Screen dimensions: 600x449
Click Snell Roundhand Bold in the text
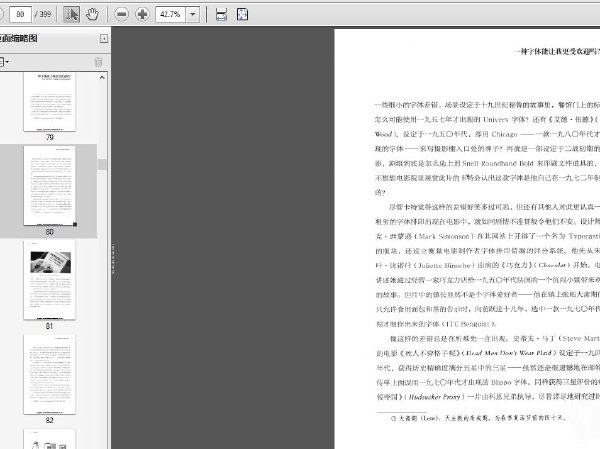coord(498,163)
